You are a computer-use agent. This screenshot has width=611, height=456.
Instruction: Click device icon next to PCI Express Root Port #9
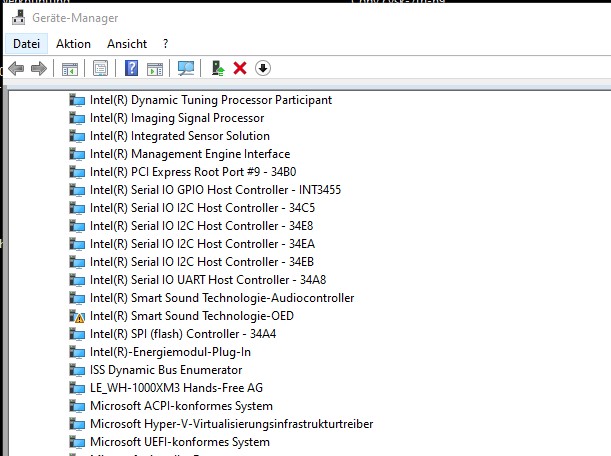77,172
